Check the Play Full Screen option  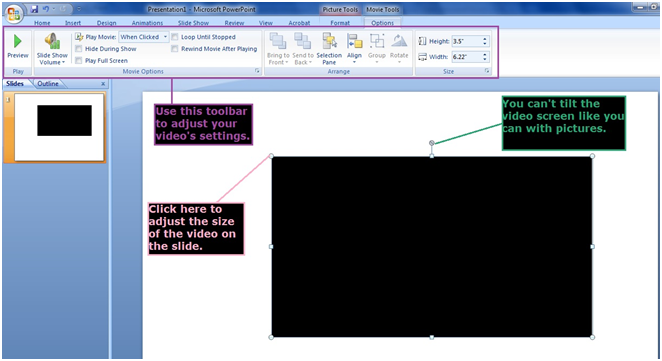[79, 61]
